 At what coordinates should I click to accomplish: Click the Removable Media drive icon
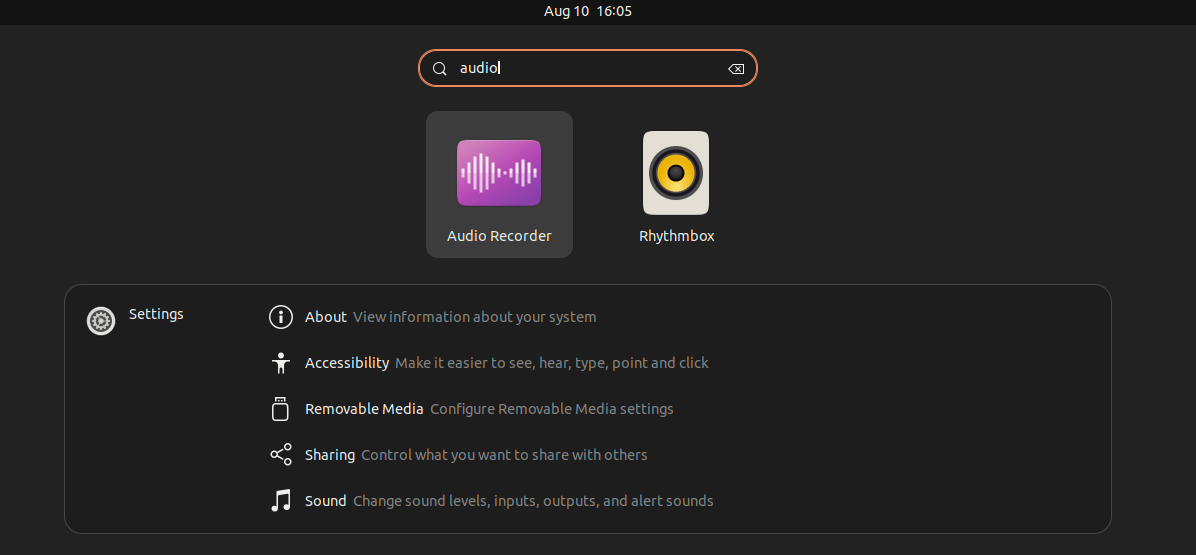[281, 409]
